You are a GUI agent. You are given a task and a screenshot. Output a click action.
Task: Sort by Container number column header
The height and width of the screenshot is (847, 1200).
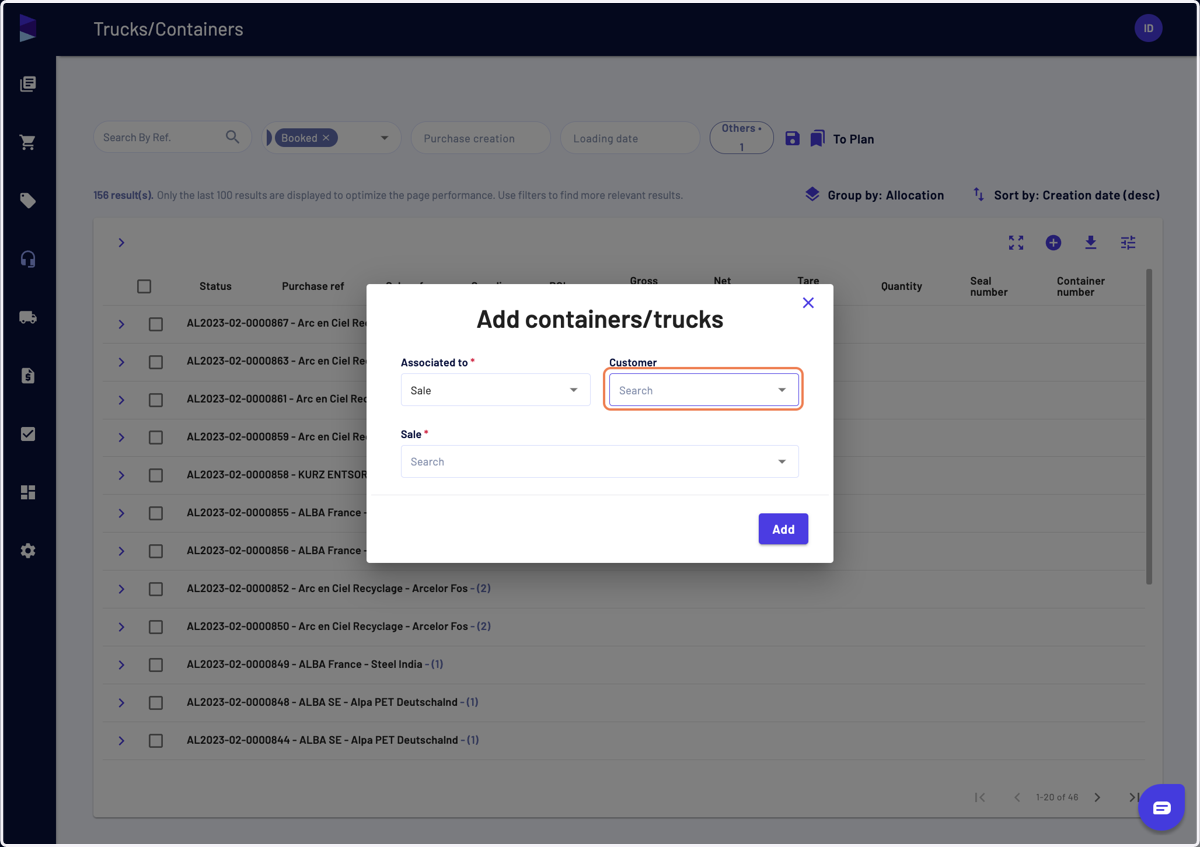[1081, 286]
